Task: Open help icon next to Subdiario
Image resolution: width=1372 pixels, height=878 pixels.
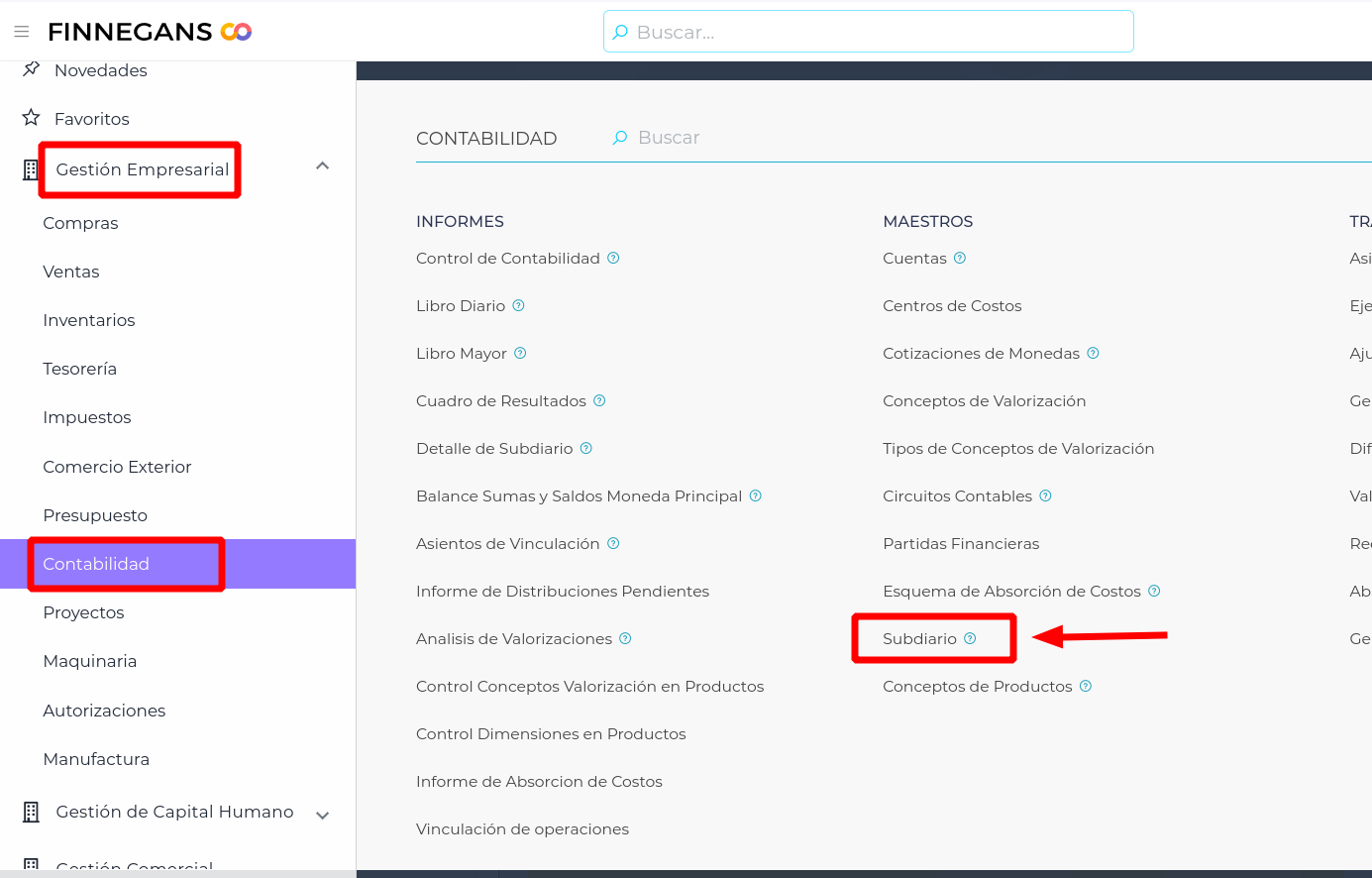Action: [970, 638]
